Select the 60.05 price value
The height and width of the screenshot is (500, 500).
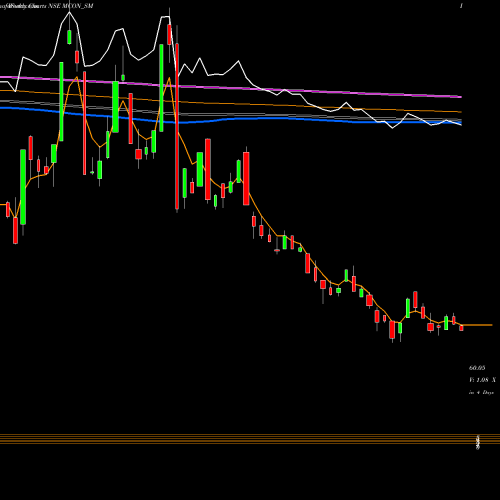[x=477, y=368]
